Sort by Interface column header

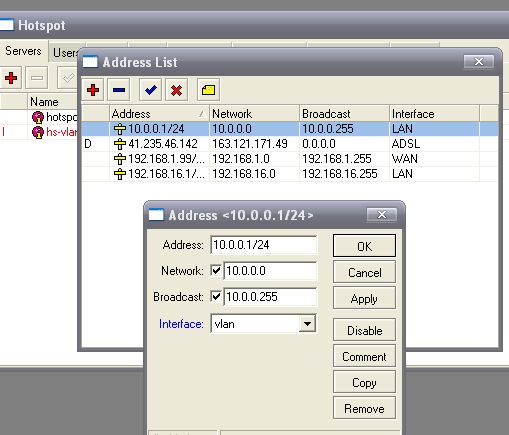434,114
